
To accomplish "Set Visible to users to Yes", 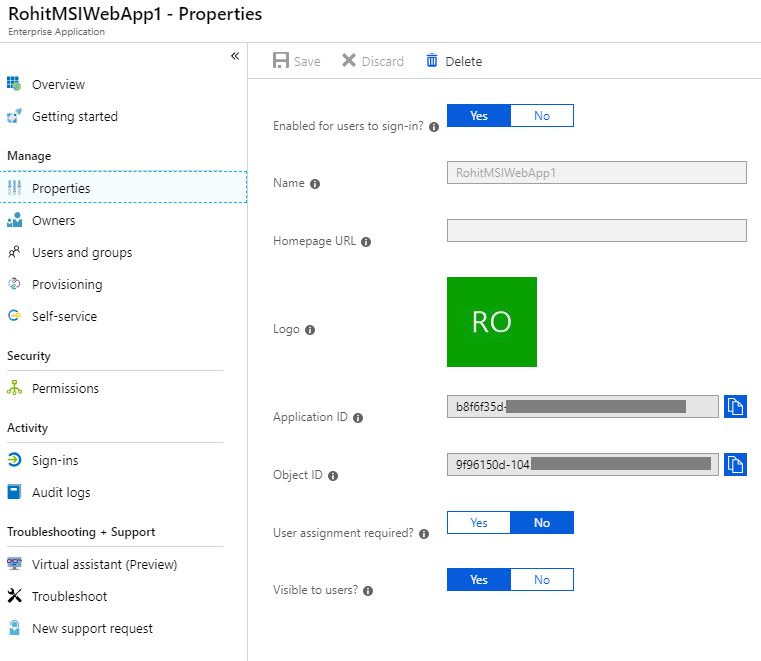I will [x=479, y=579].
